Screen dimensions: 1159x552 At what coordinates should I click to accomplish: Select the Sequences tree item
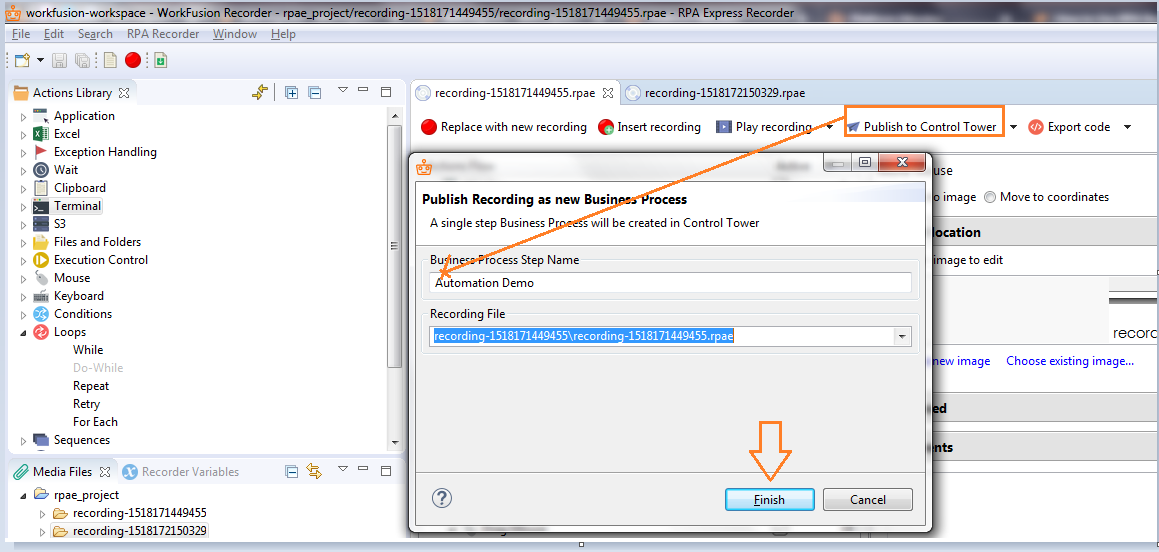pos(81,440)
